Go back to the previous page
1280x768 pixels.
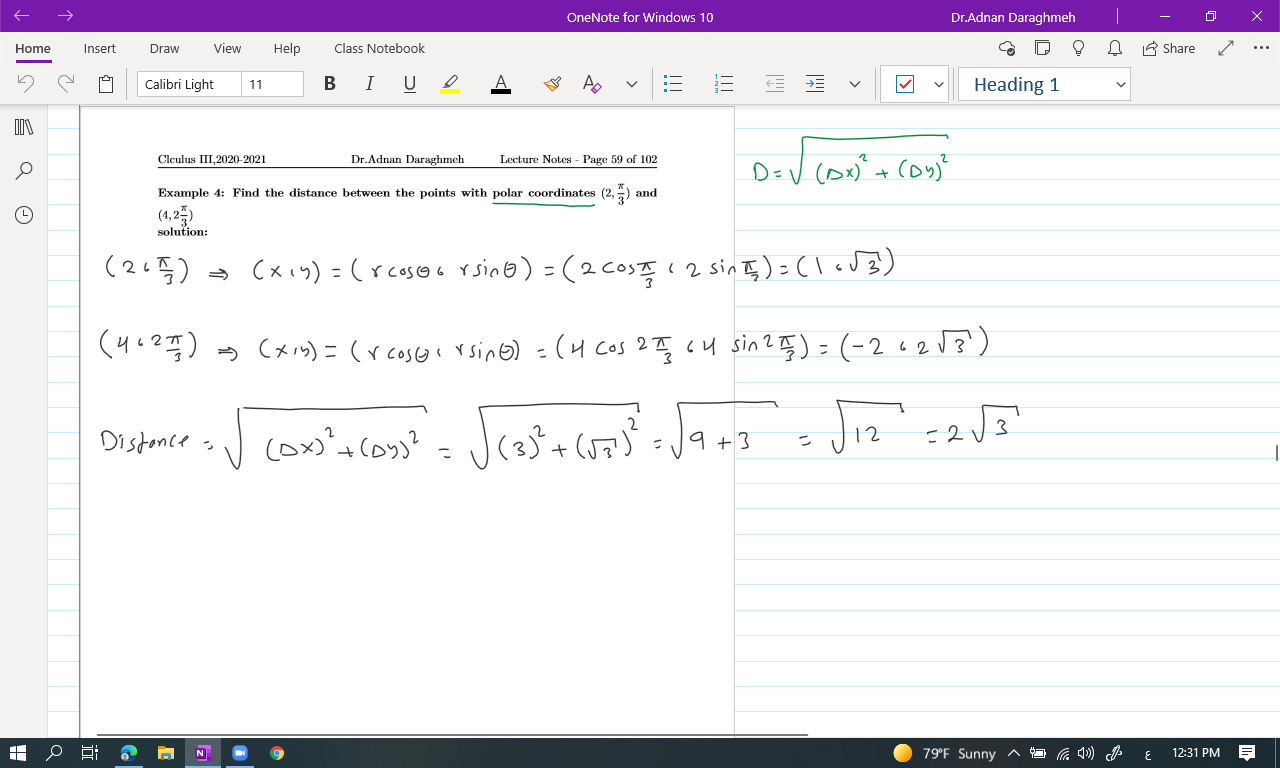tap(22, 16)
